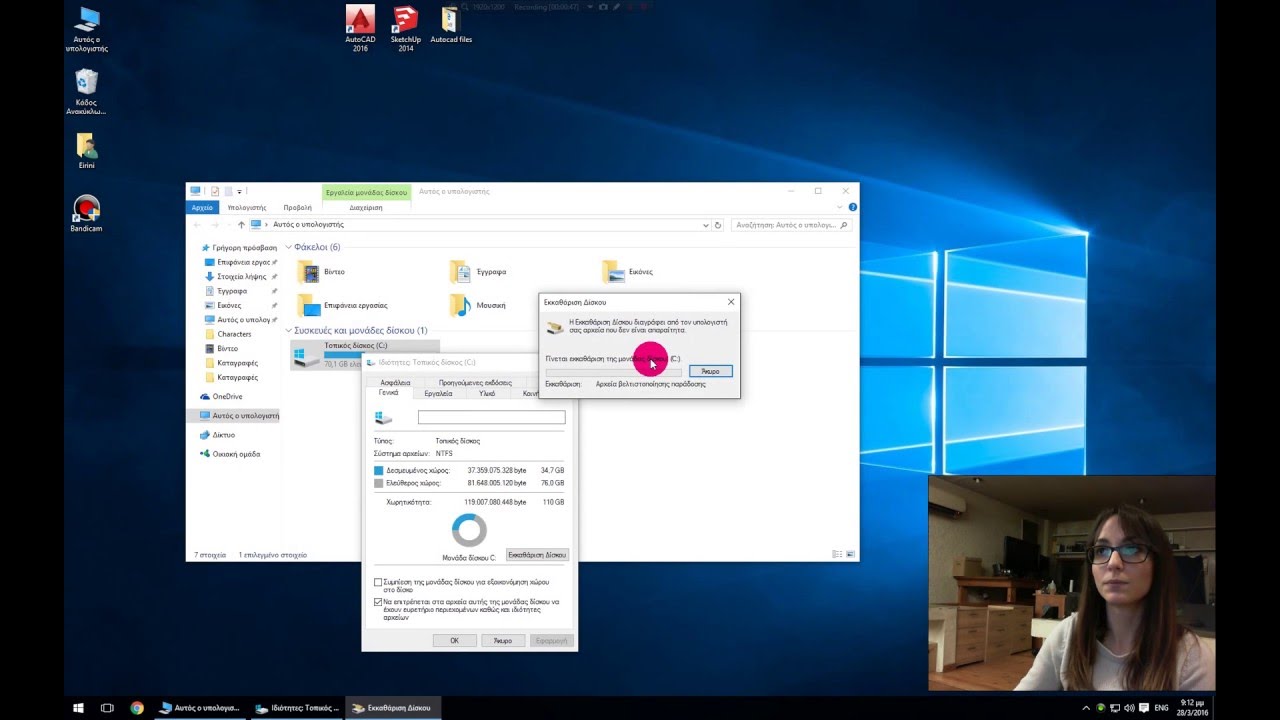The height and width of the screenshot is (720, 1280).
Task: Collapse the Συσκευές και μονάδες δίσκου group
Action: [x=289, y=330]
